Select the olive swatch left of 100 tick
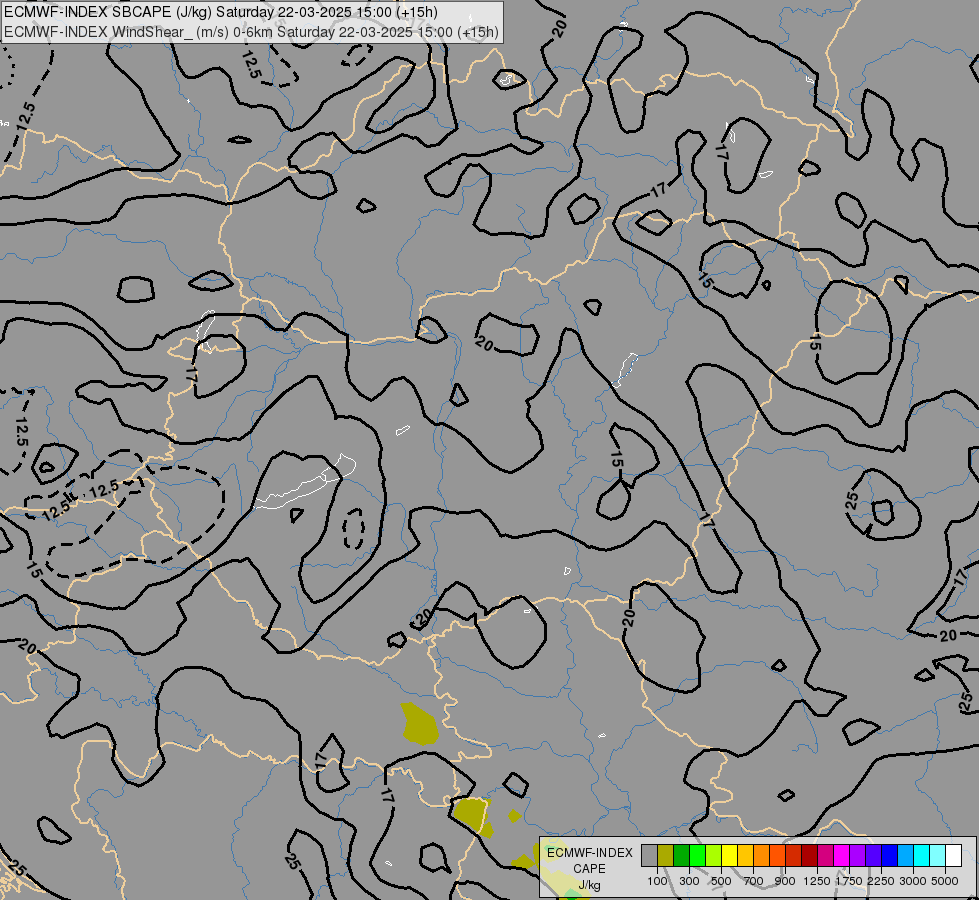 (x=666, y=856)
